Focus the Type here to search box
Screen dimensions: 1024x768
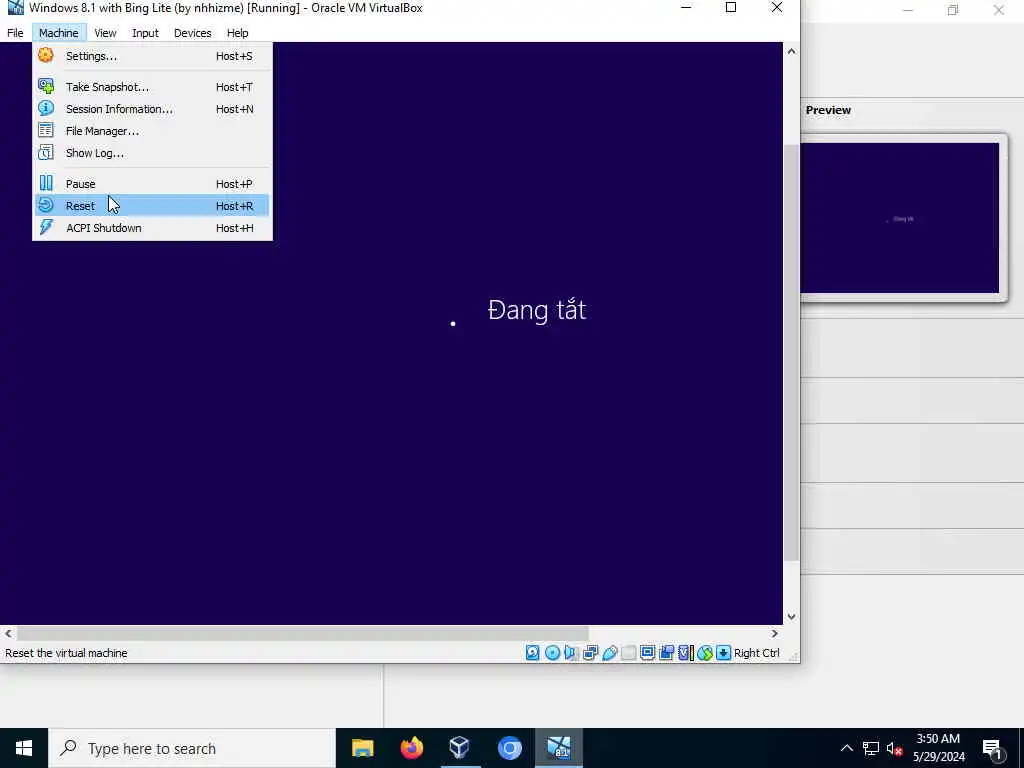coord(192,748)
